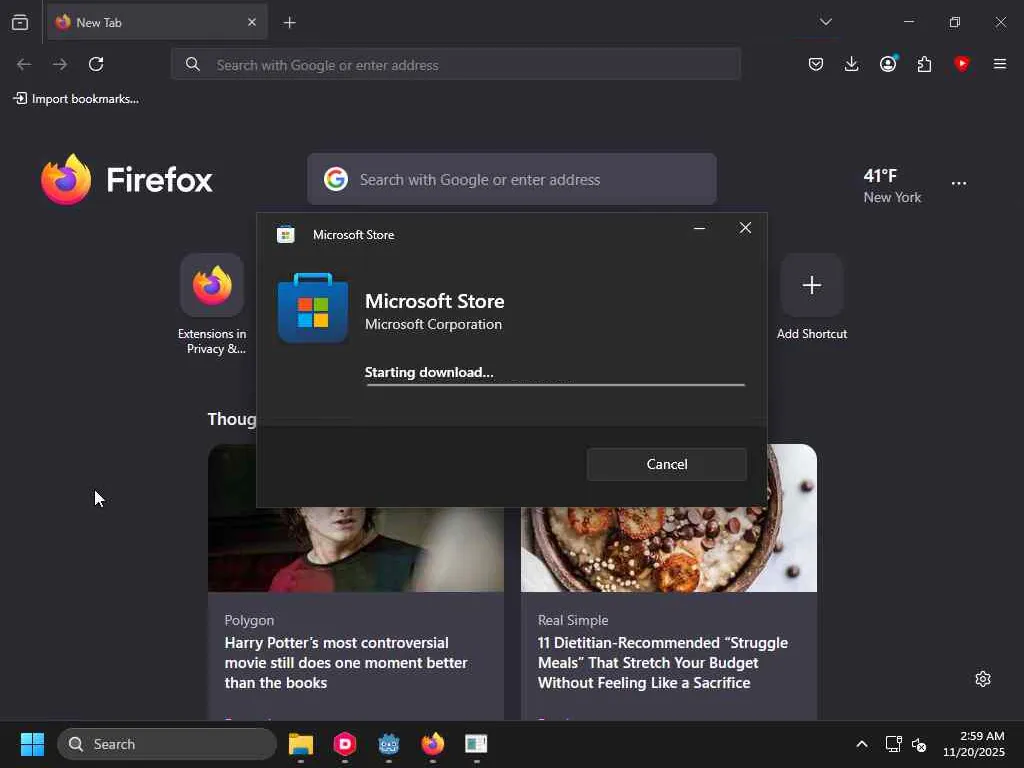Screen dimensions: 1024x768
Task: Select the New Tab tab
Action: tap(157, 22)
